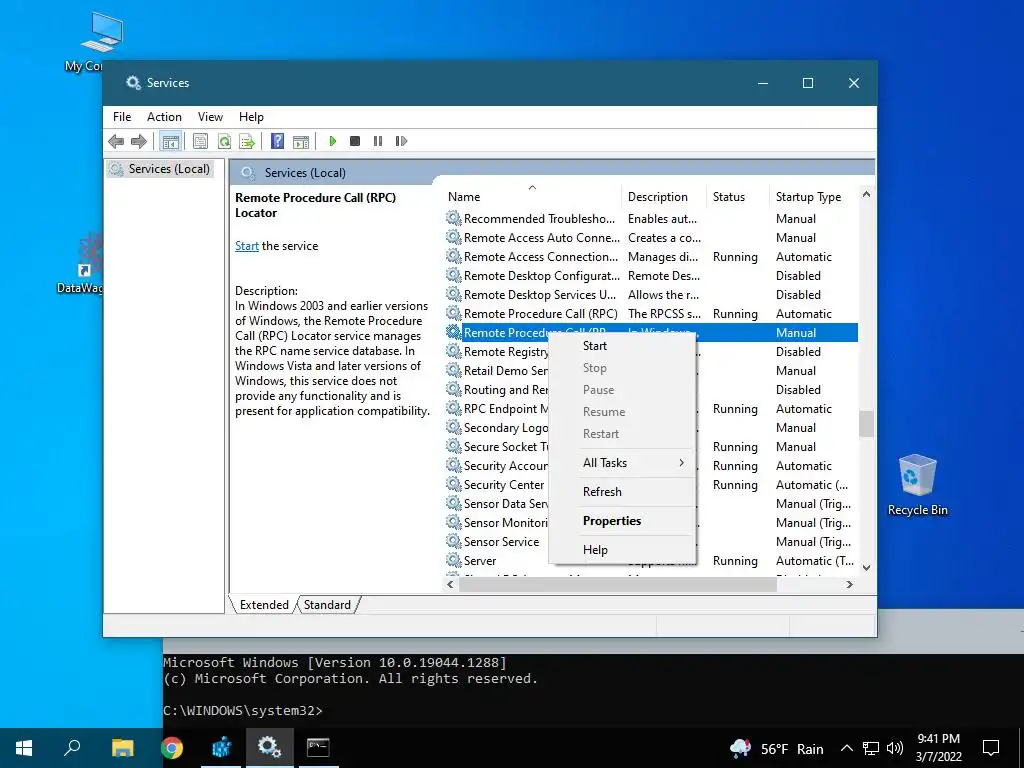Switch to the Standard tab

pyautogui.click(x=327, y=605)
